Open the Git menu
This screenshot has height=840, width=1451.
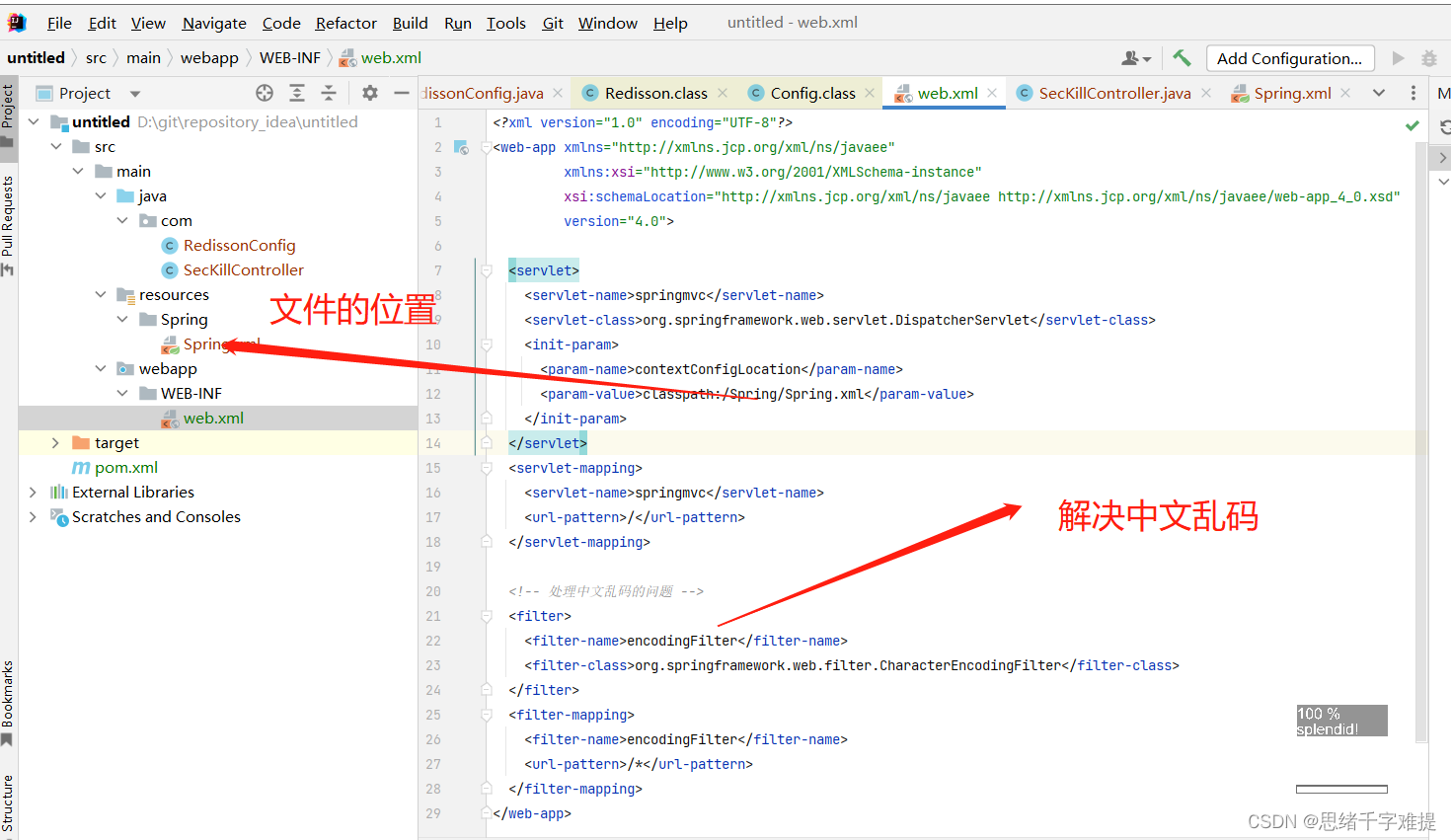click(x=553, y=23)
